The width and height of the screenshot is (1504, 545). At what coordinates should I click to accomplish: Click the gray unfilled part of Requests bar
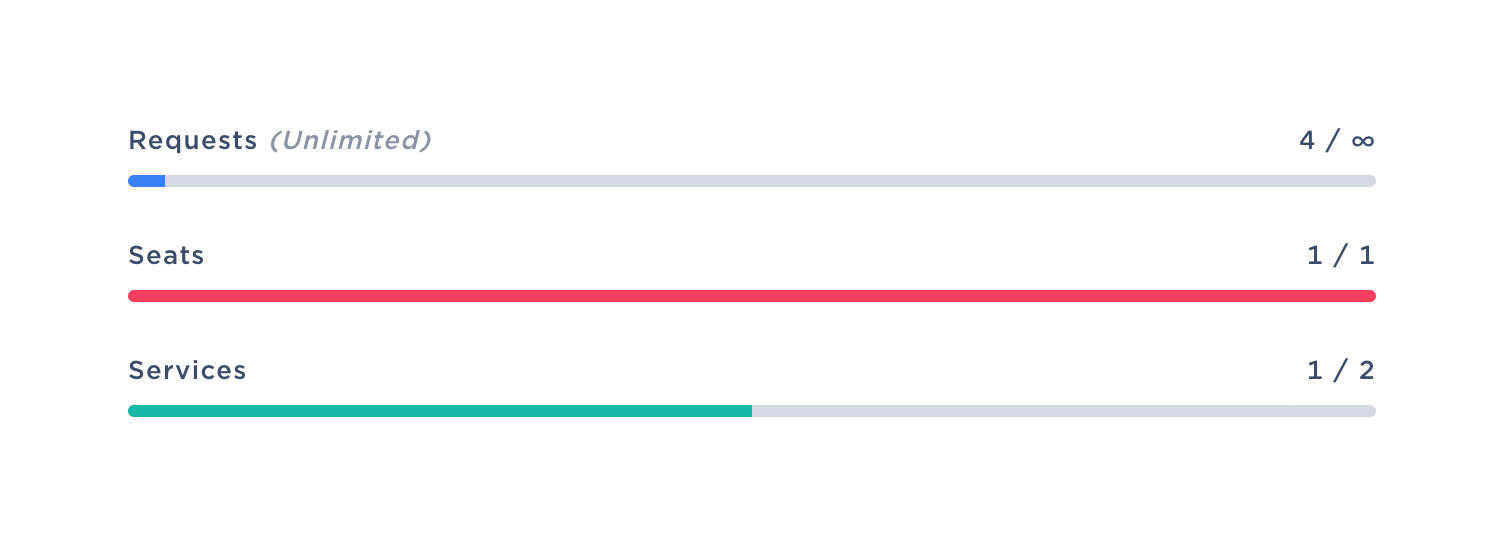[770, 181]
